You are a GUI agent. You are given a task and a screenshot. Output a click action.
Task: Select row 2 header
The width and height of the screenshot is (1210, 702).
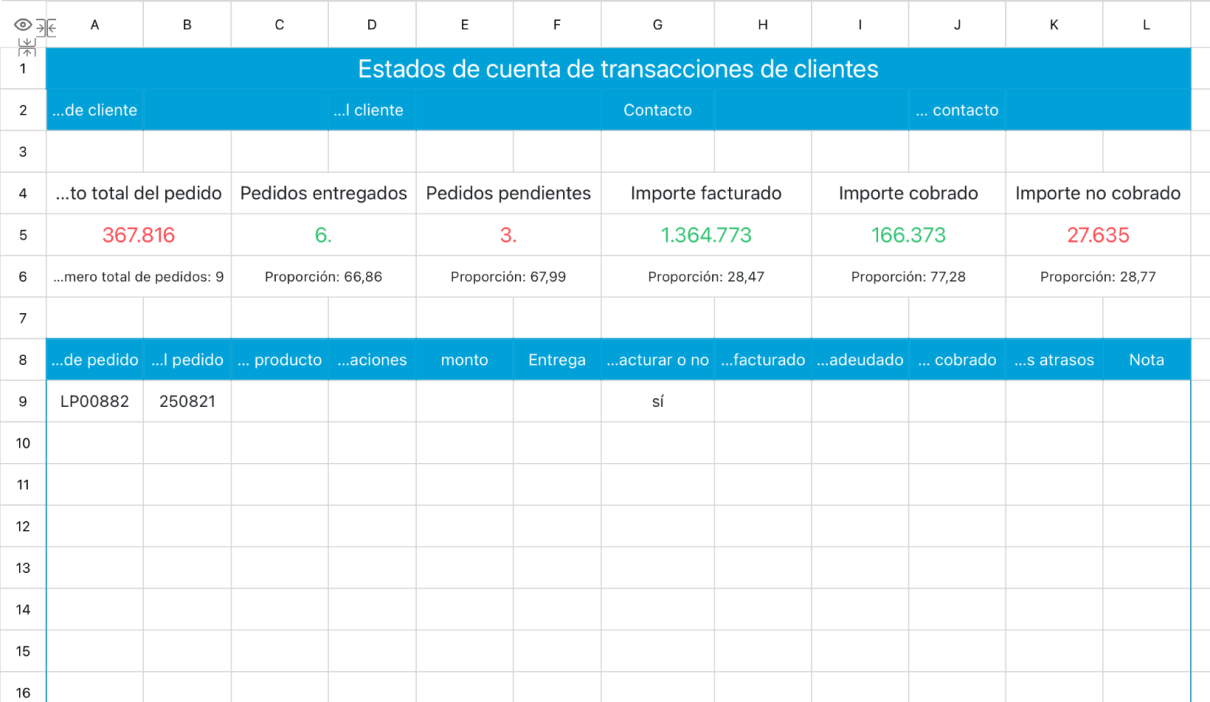23,110
